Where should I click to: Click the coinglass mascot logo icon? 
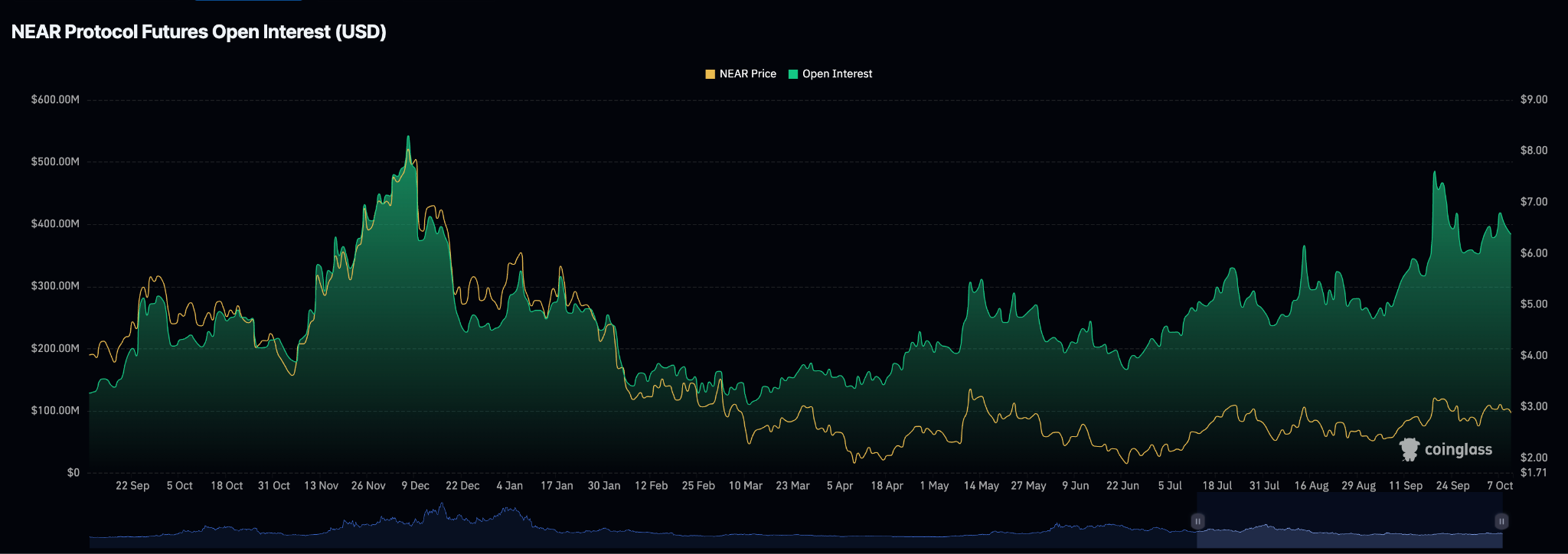tap(1409, 449)
